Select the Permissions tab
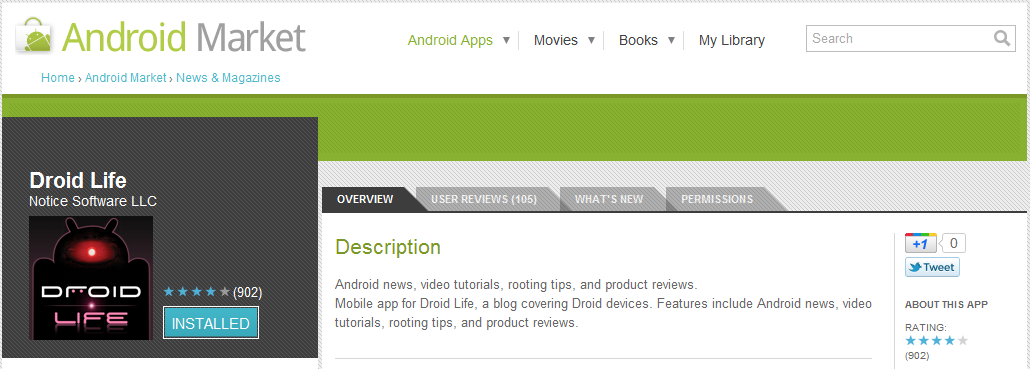 pyautogui.click(x=717, y=199)
